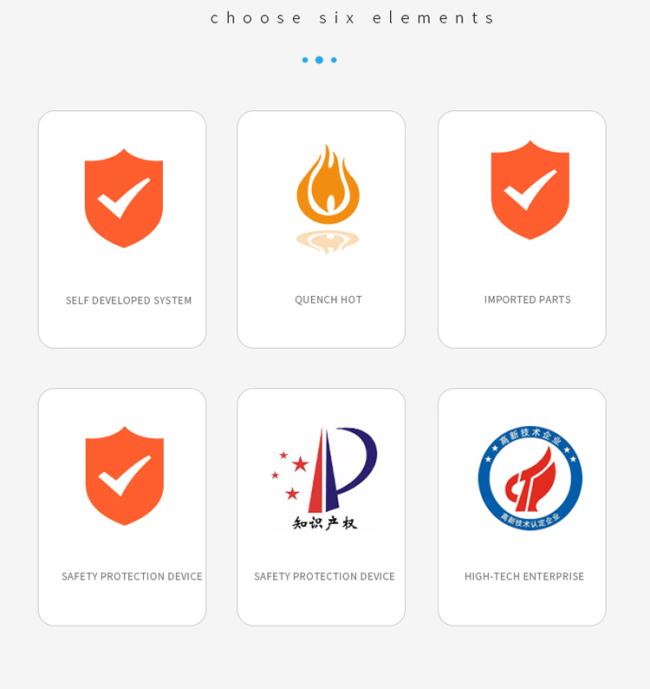This screenshot has height=689, width=650.
Task: Select the large middle blue pagination dot
Action: (320, 60)
